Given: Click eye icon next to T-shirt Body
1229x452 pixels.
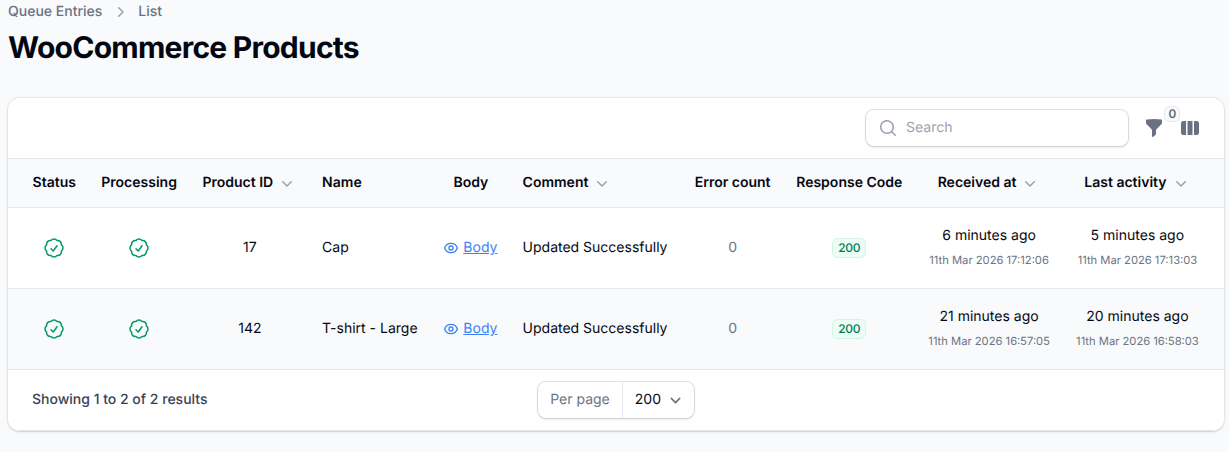Looking at the screenshot, I should (x=451, y=329).
